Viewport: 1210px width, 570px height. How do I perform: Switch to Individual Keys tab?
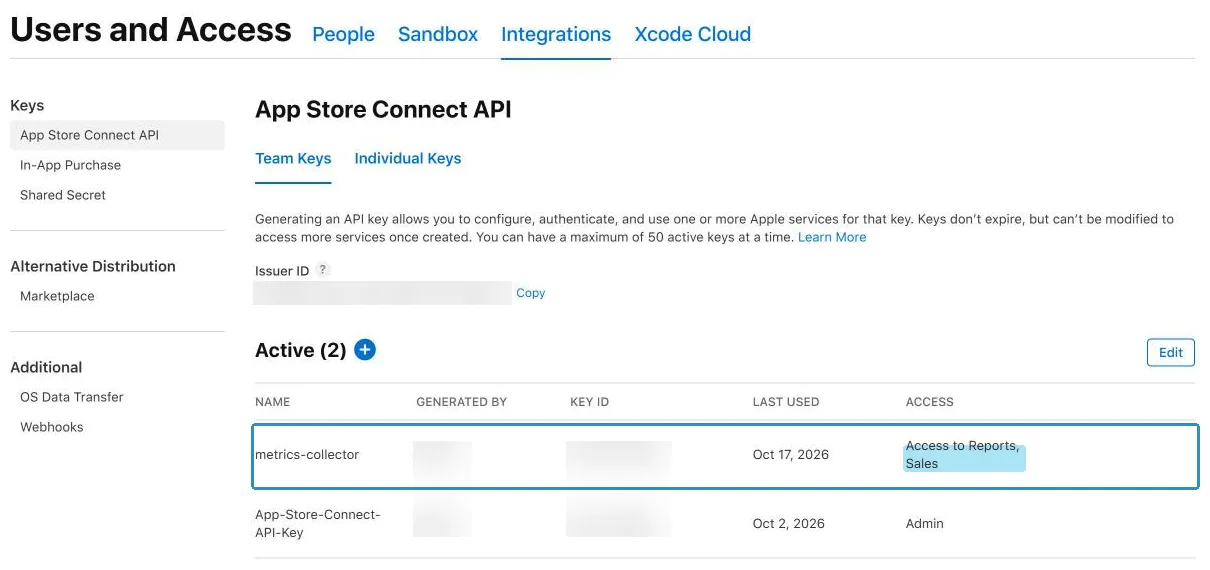pos(408,158)
